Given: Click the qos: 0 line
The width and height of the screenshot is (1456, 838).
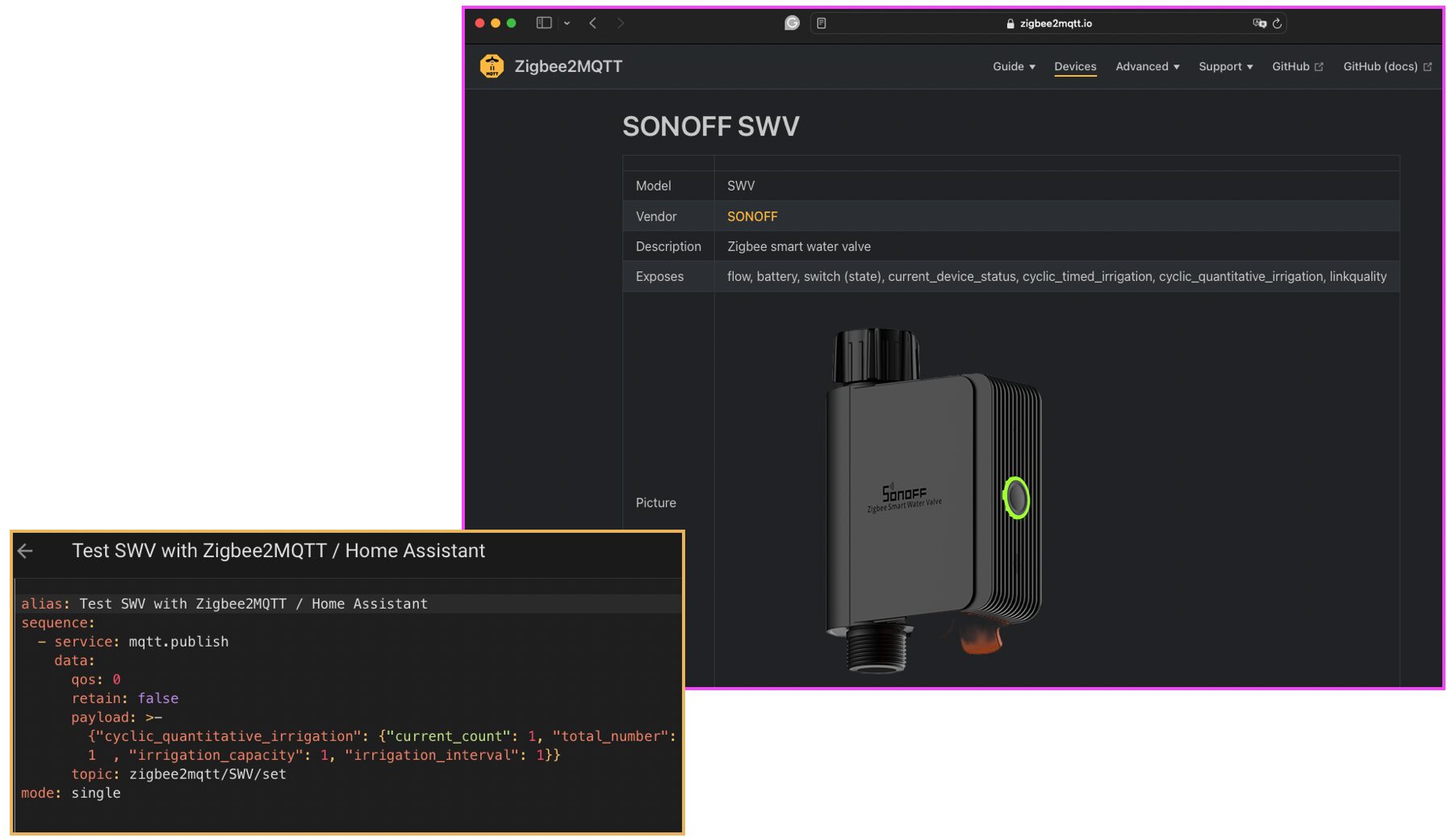Looking at the screenshot, I should (x=95, y=680).
